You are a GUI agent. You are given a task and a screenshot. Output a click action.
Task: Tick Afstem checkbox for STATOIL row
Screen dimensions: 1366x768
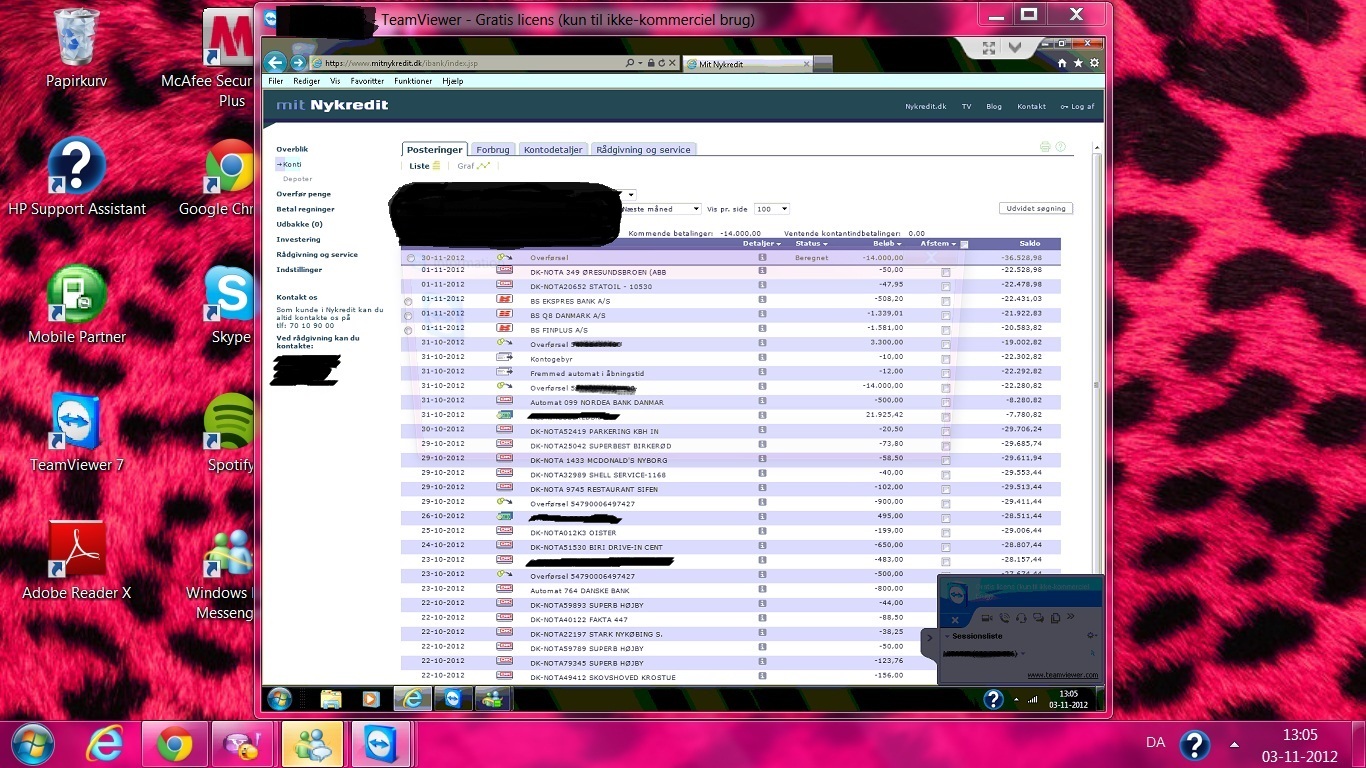pyautogui.click(x=945, y=286)
